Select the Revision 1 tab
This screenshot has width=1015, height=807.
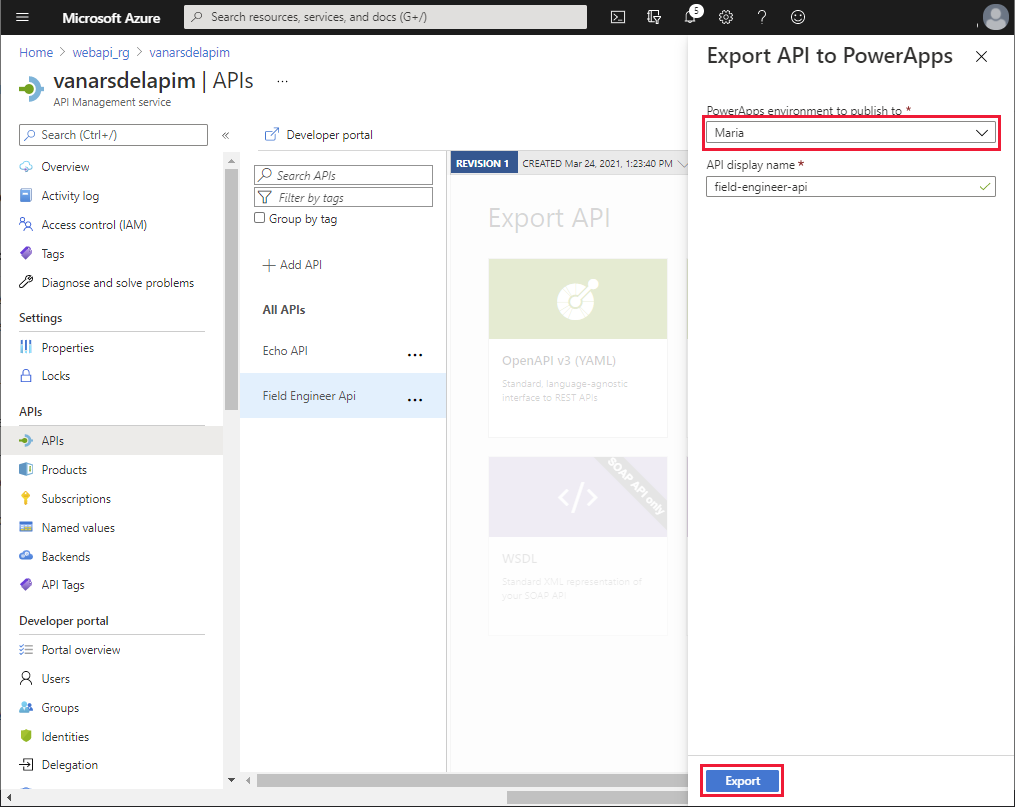coord(483,163)
